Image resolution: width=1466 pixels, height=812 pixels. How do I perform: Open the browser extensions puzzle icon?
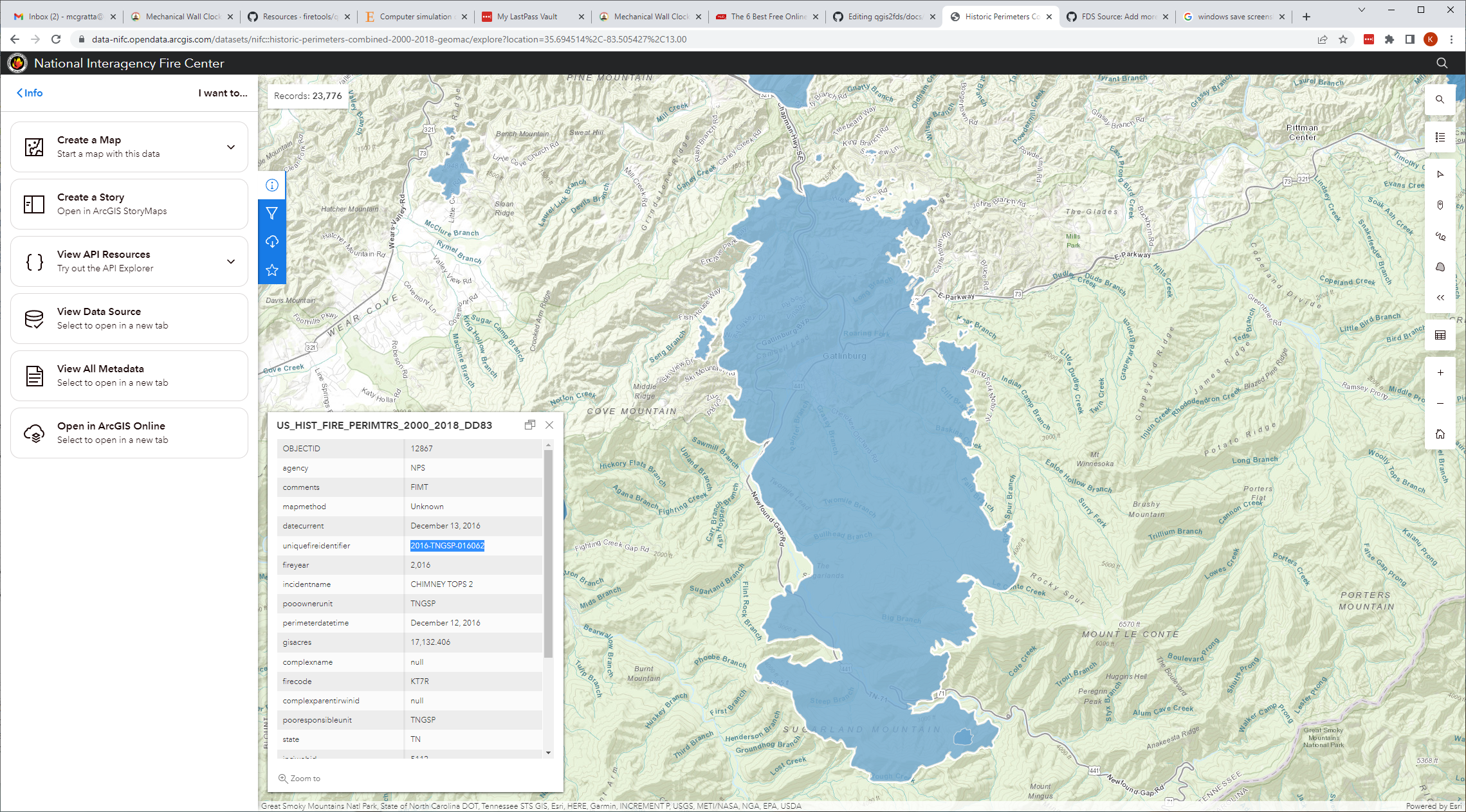point(1389,39)
